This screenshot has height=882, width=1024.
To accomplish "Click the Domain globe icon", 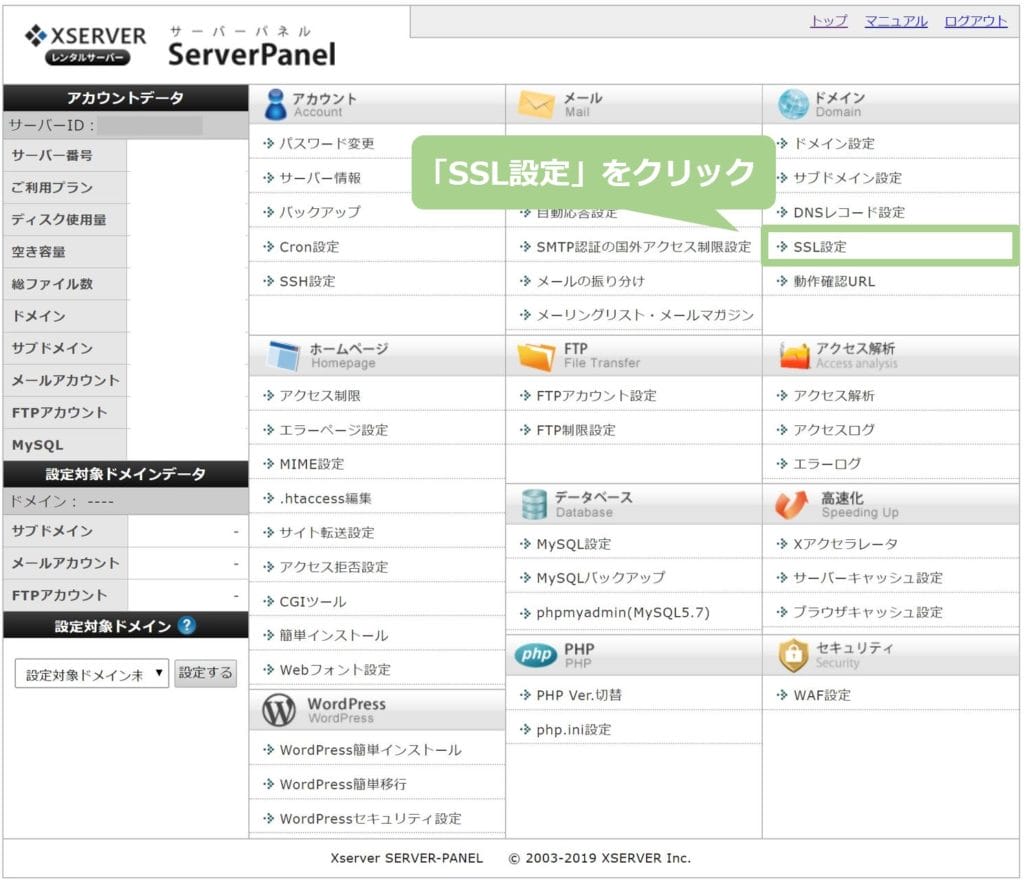I will [x=792, y=104].
